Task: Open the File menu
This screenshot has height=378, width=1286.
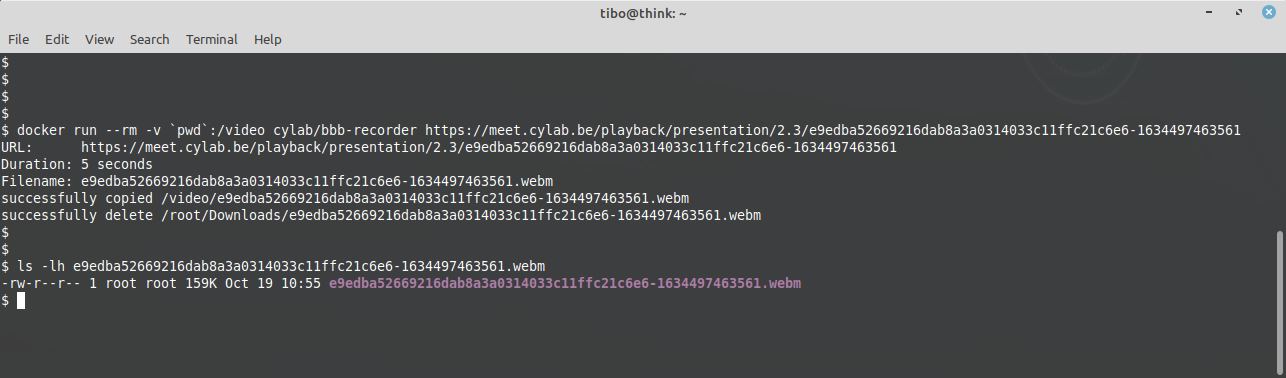Action: point(18,40)
